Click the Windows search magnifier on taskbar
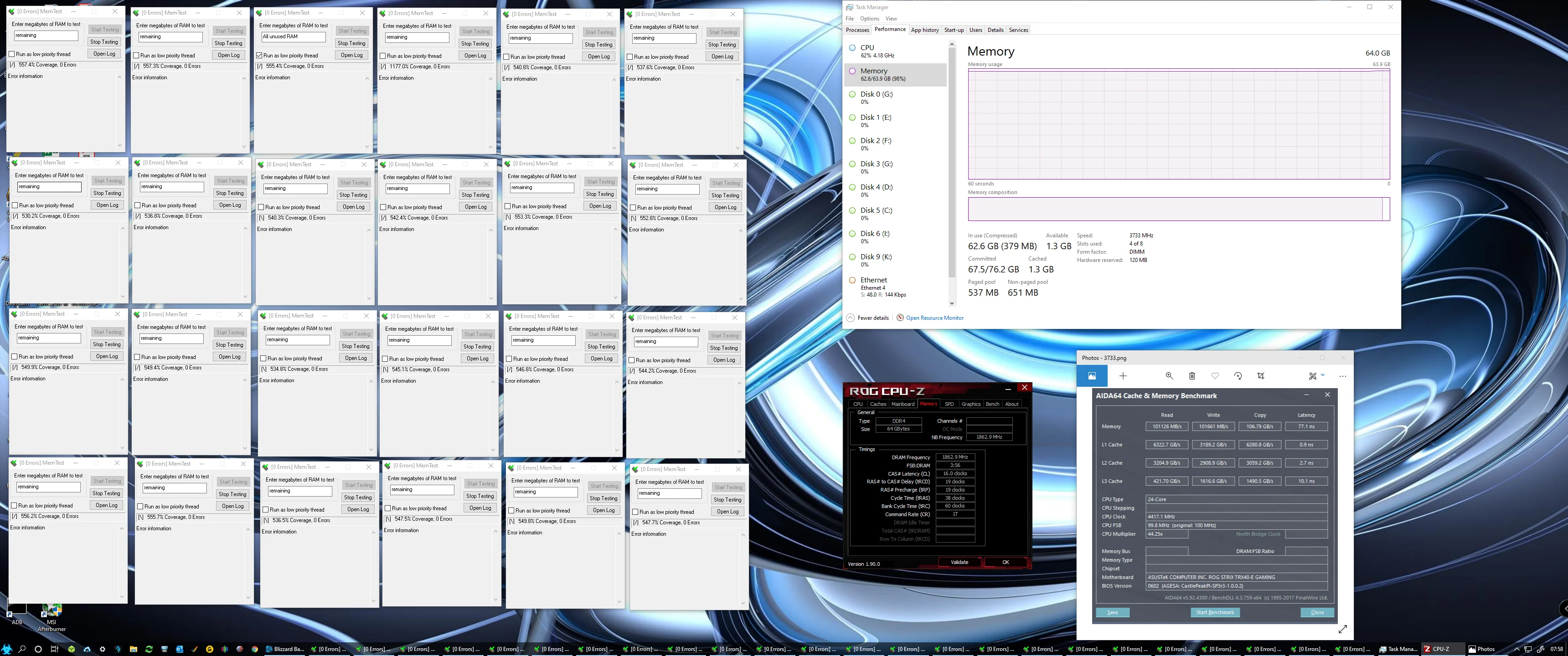1568x656 pixels. [x=22, y=649]
